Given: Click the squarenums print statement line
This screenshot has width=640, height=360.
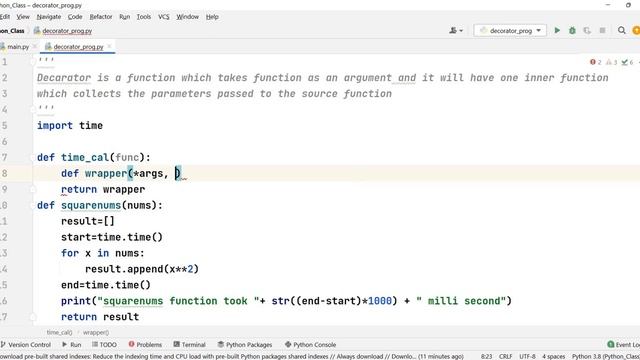Looking at the screenshot, I should coord(286,301).
